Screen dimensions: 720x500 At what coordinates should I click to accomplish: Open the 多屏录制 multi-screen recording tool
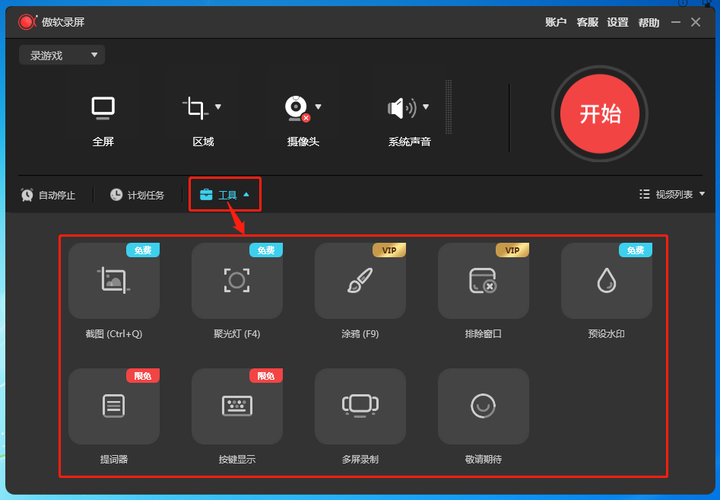pos(360,406)
